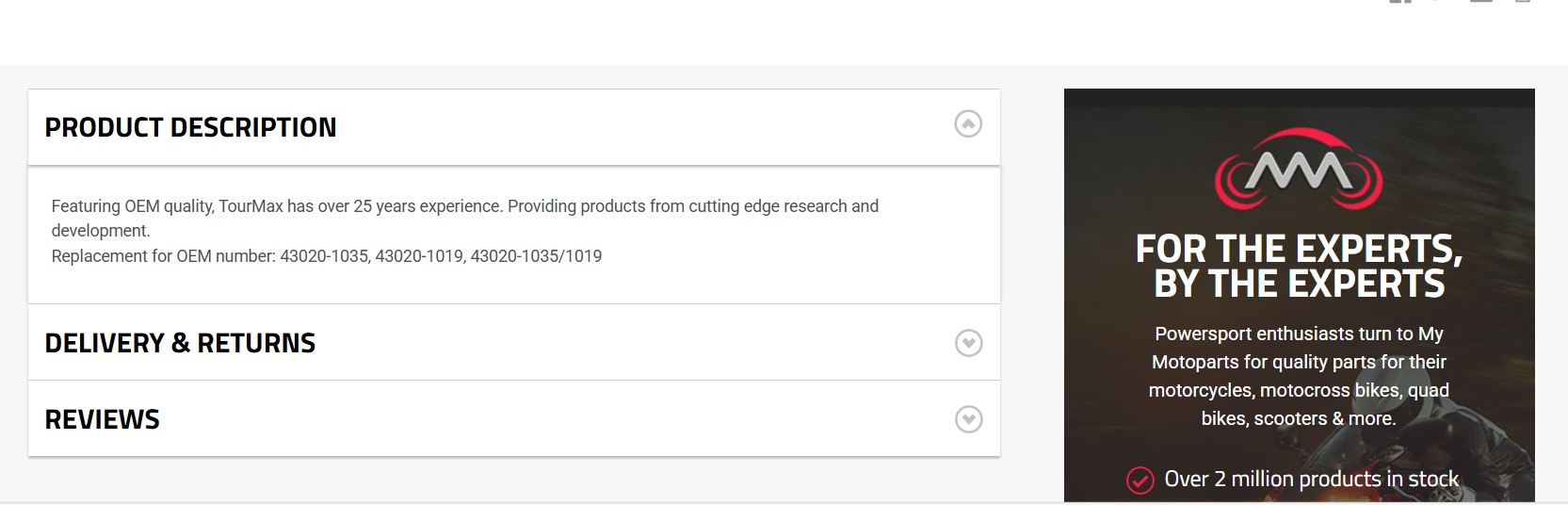Image resolution: width=1568 pixels, height=505 pixels.
Task: Click the red My Motoparts logo
Action: pyautogui.click(x=1299, y=170)
